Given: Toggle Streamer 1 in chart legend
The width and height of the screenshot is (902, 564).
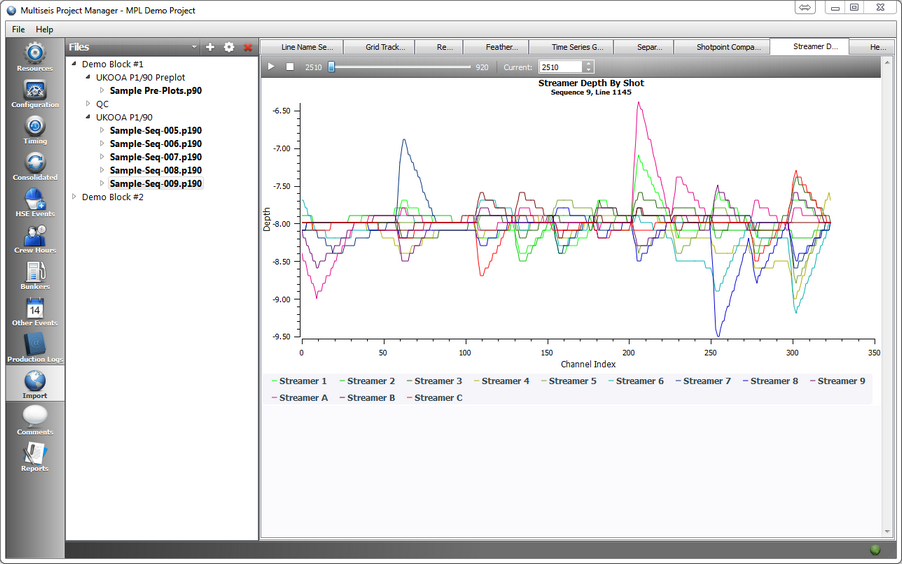Looking at the screenshot, I should 299,381.
